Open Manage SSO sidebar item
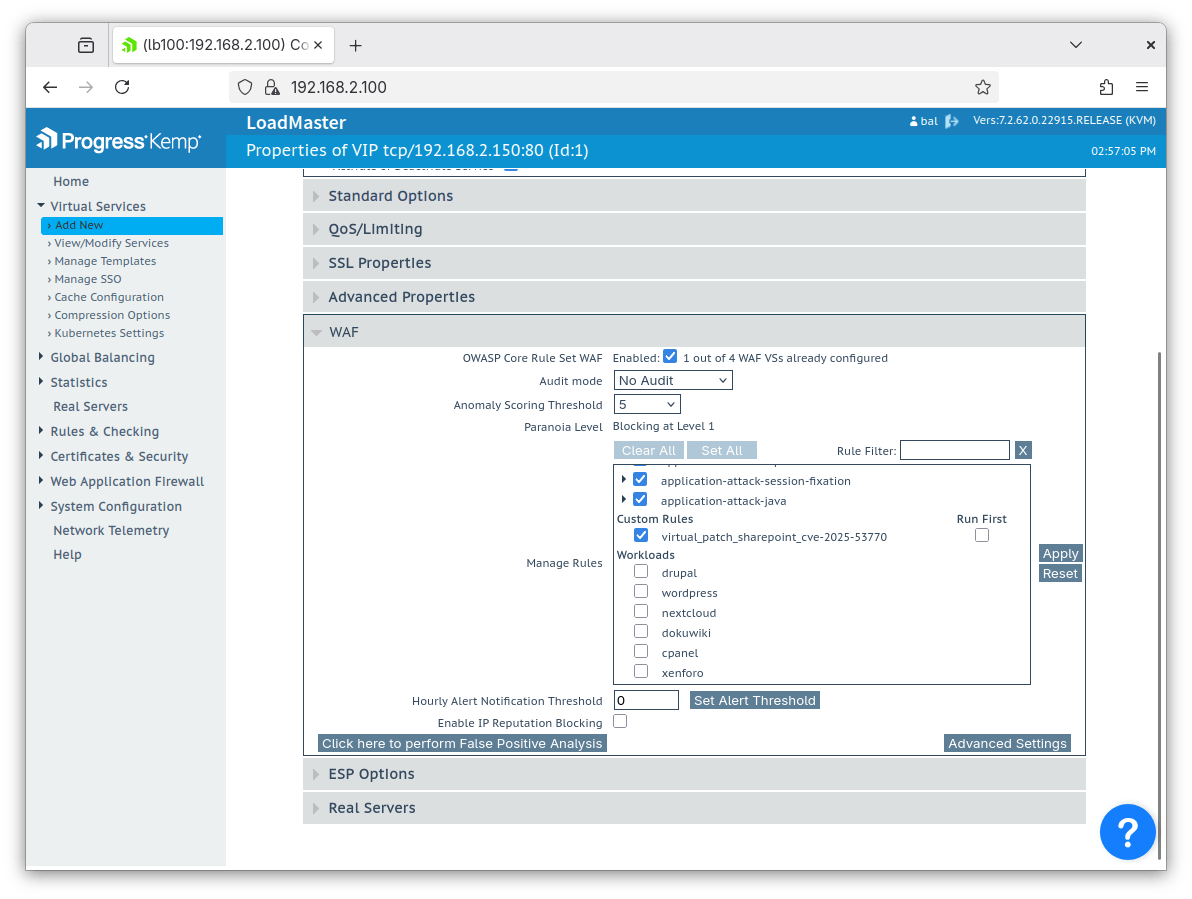Screen dimensions: 1192x899 (87, 280)
